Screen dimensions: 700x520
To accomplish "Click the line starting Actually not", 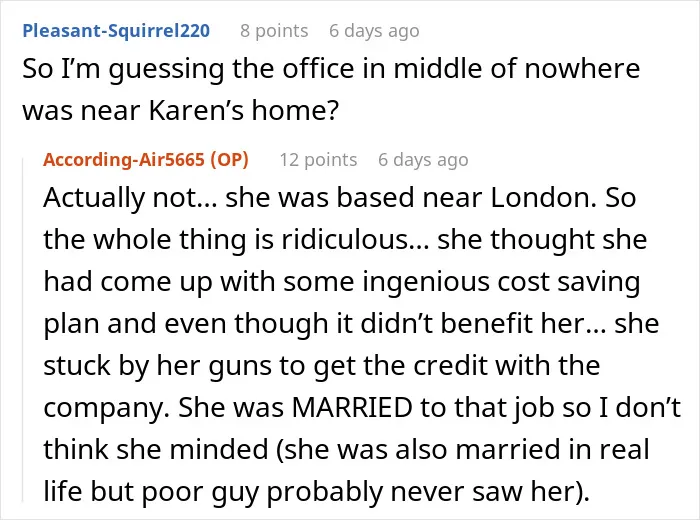I will tap(339, 197).
